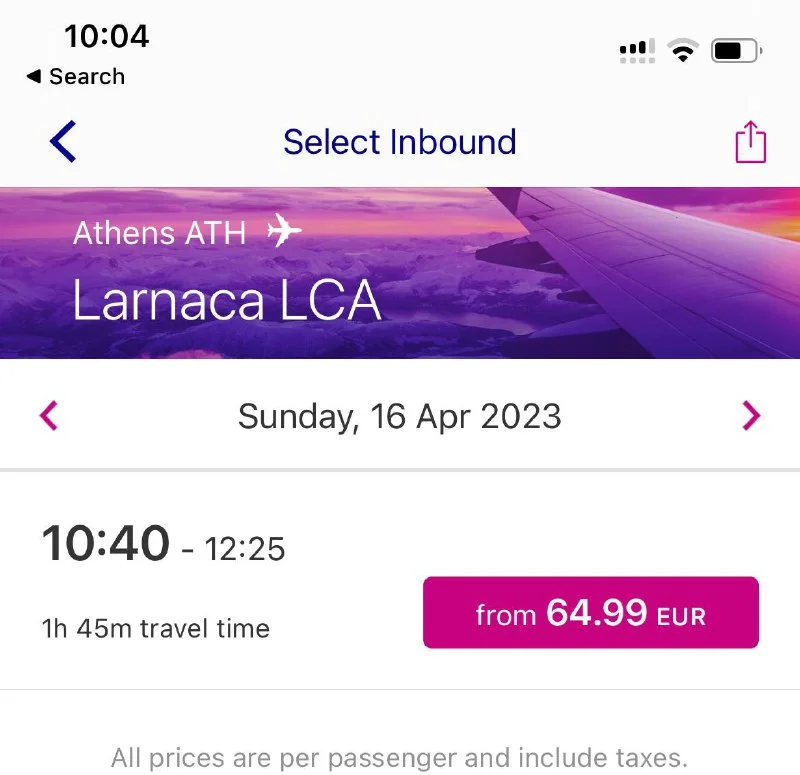This screenshot has width=800, height=775.
Task: Tap the per passenger prices disclaimer
Action: [400, 757]
